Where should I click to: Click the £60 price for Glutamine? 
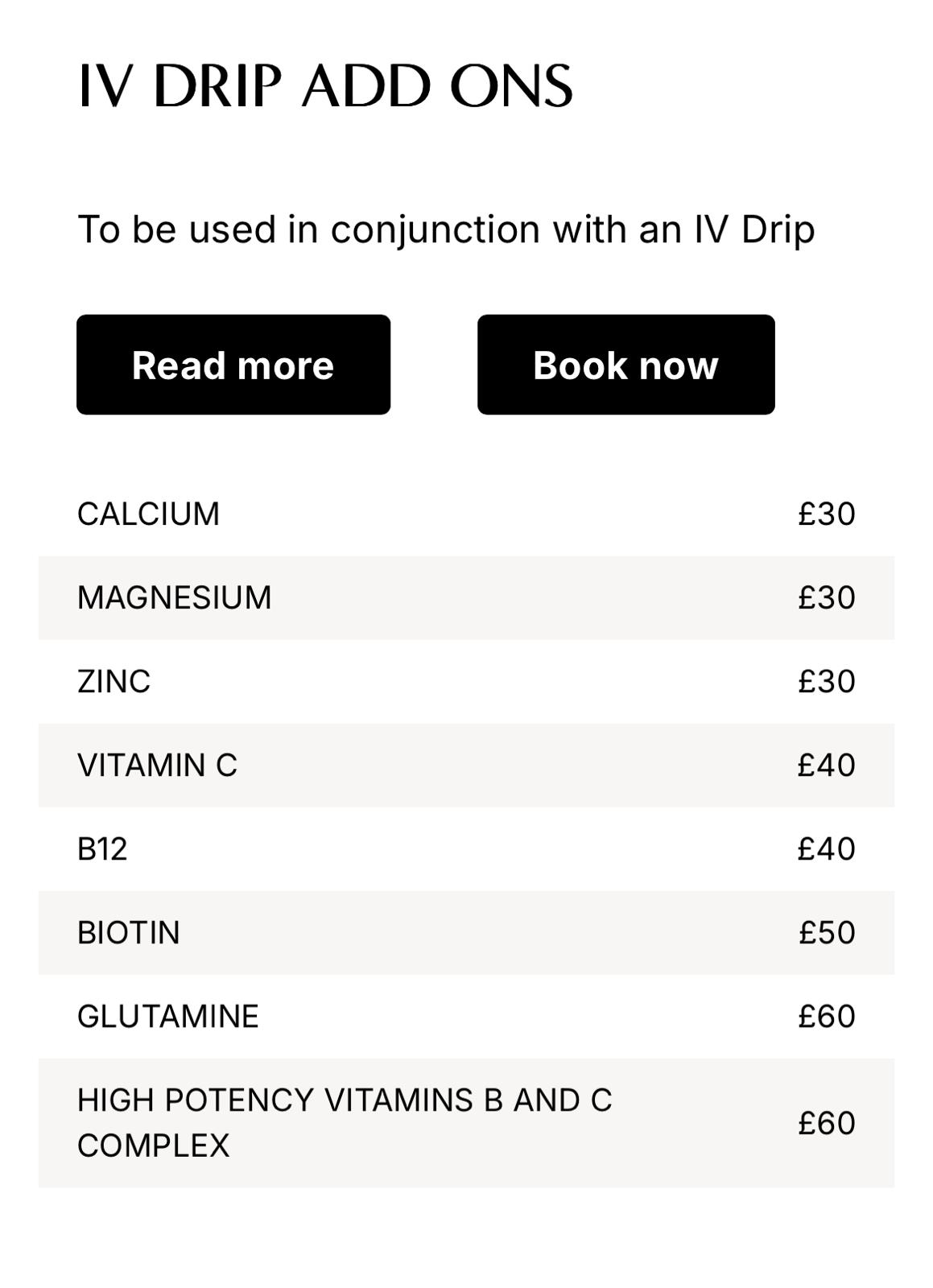pyautogui.click(x=827, y=1016)
